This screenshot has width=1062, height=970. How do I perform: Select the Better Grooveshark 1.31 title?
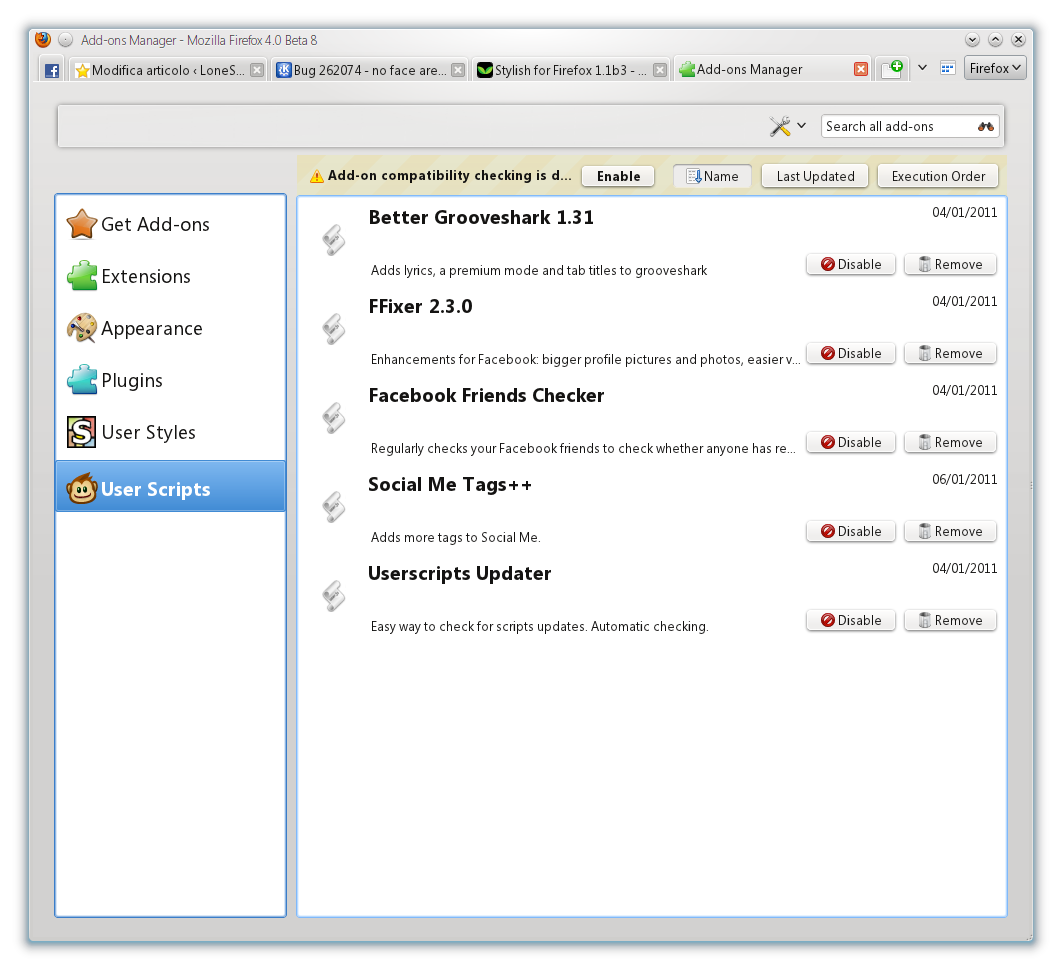click(x=481, y=217)
